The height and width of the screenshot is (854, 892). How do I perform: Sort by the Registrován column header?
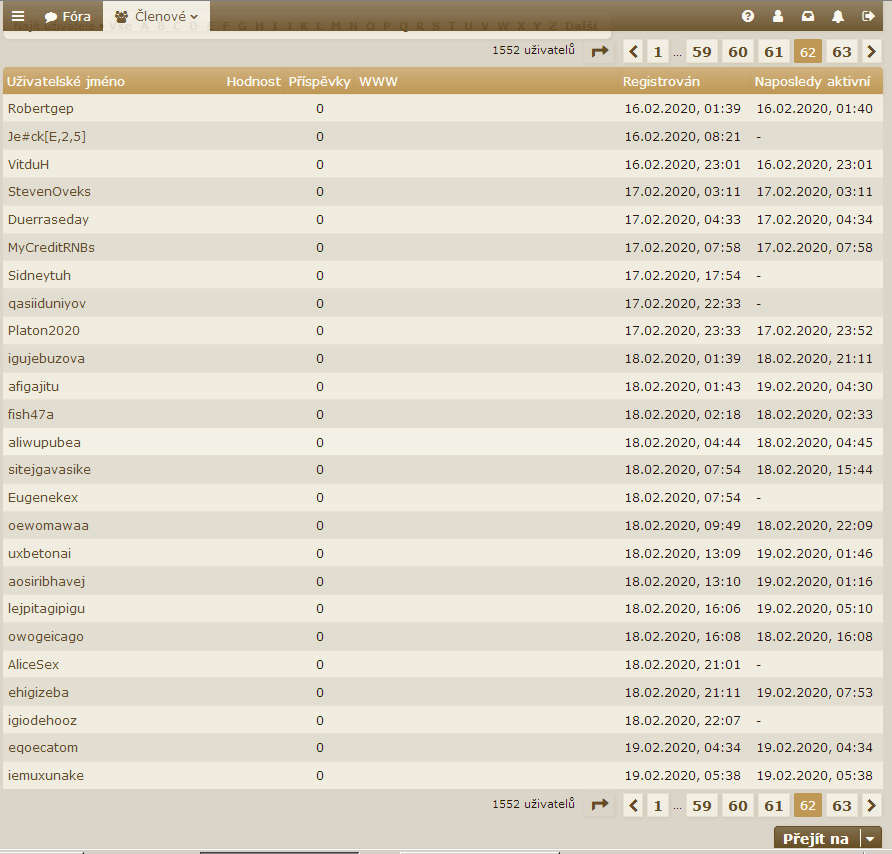point(661,81)
